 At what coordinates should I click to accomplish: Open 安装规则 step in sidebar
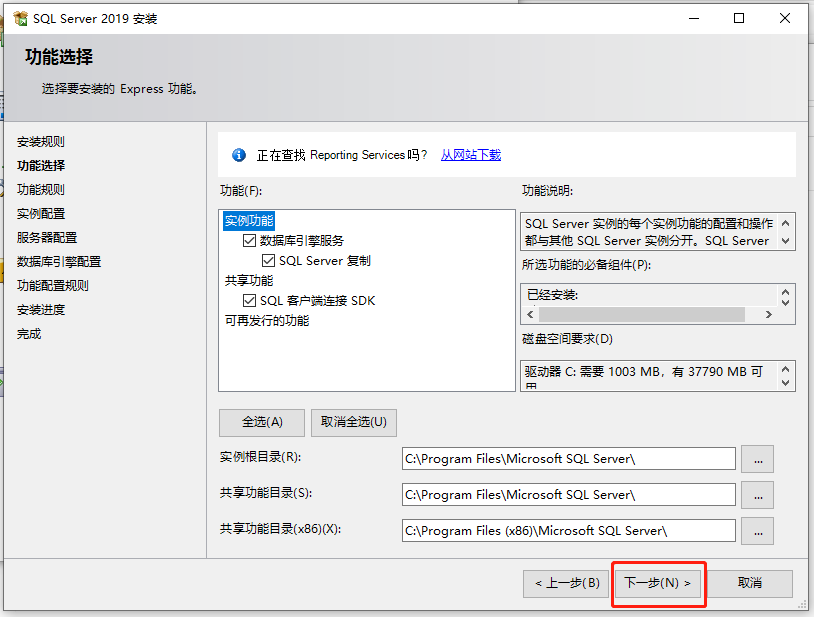coord(40,142)
